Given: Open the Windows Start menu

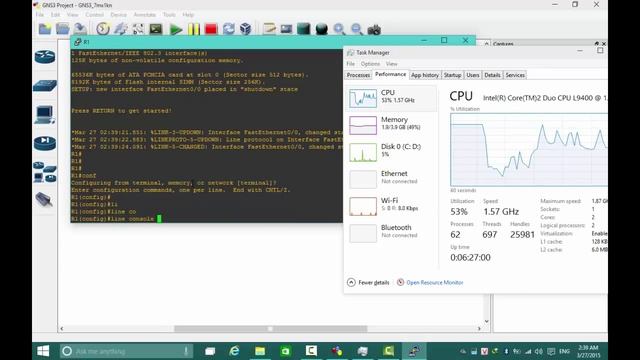Looking at the screenshot, I should 43,351.
